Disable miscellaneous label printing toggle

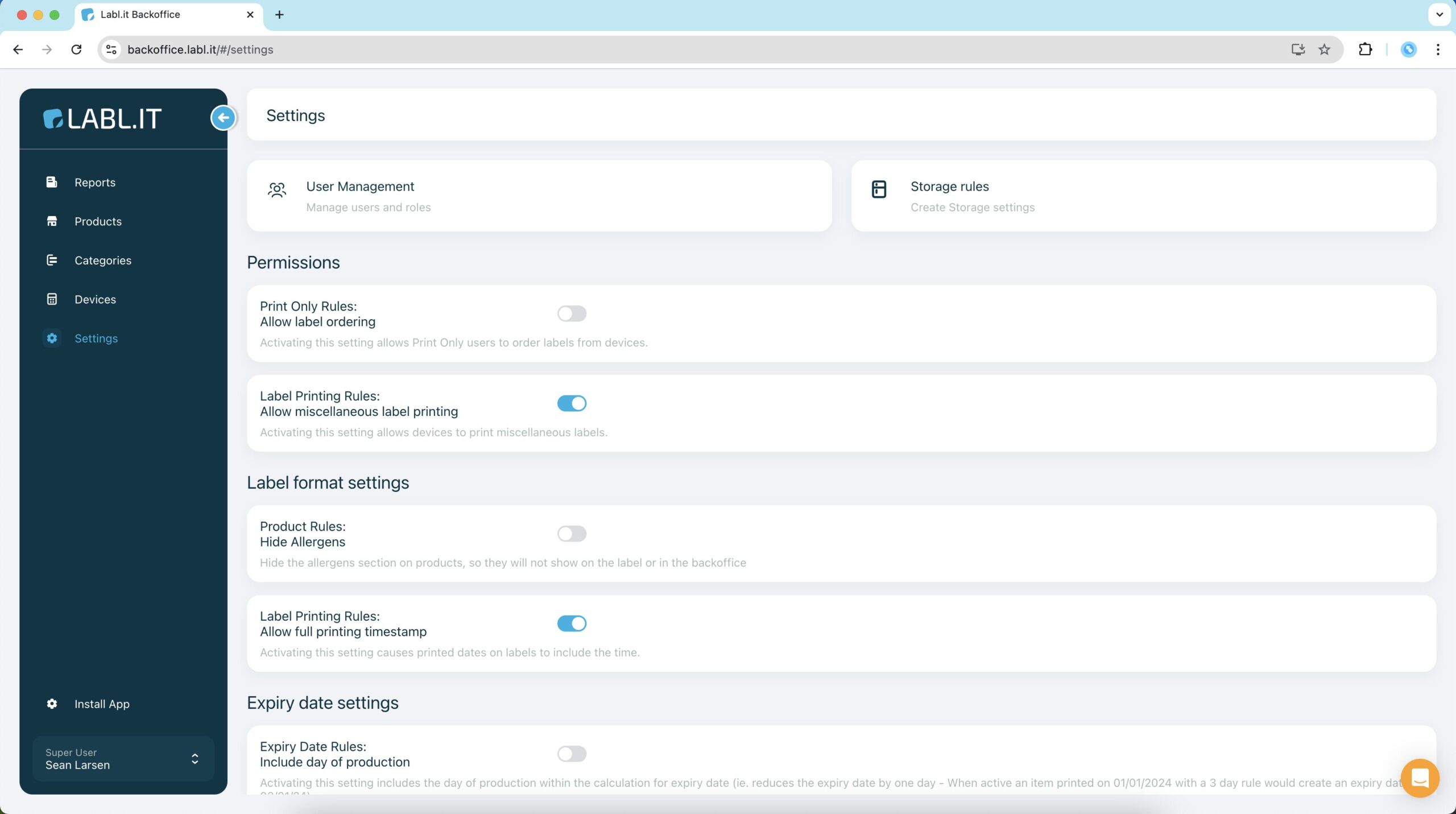point(572,403)
